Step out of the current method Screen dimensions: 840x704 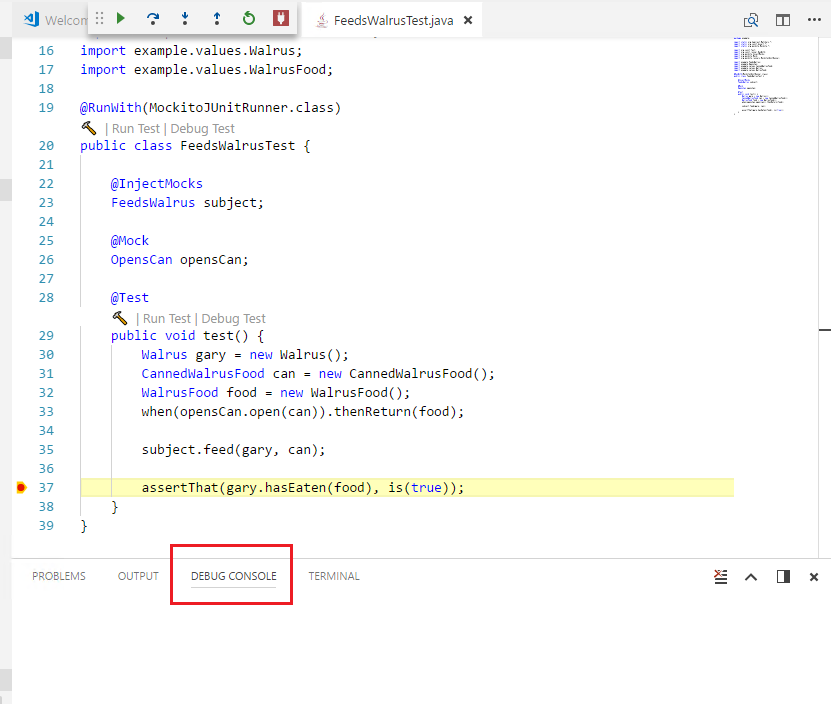pos(216,18)
